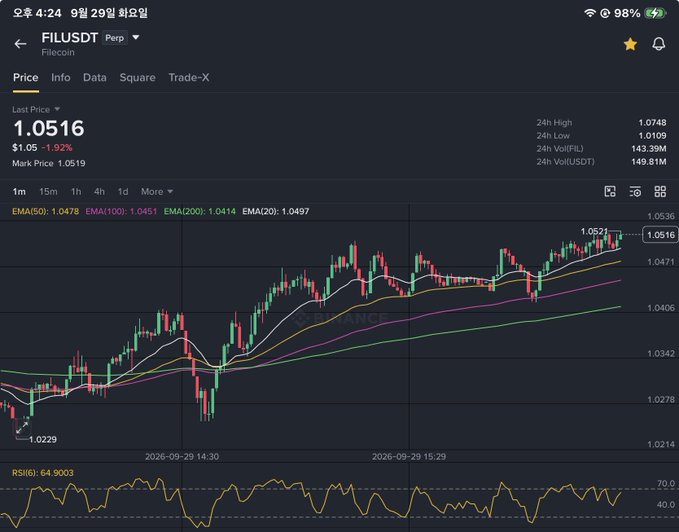679x532 pixels.
Task: Click the large last price 1.0516
Action: tap(49, 128)
